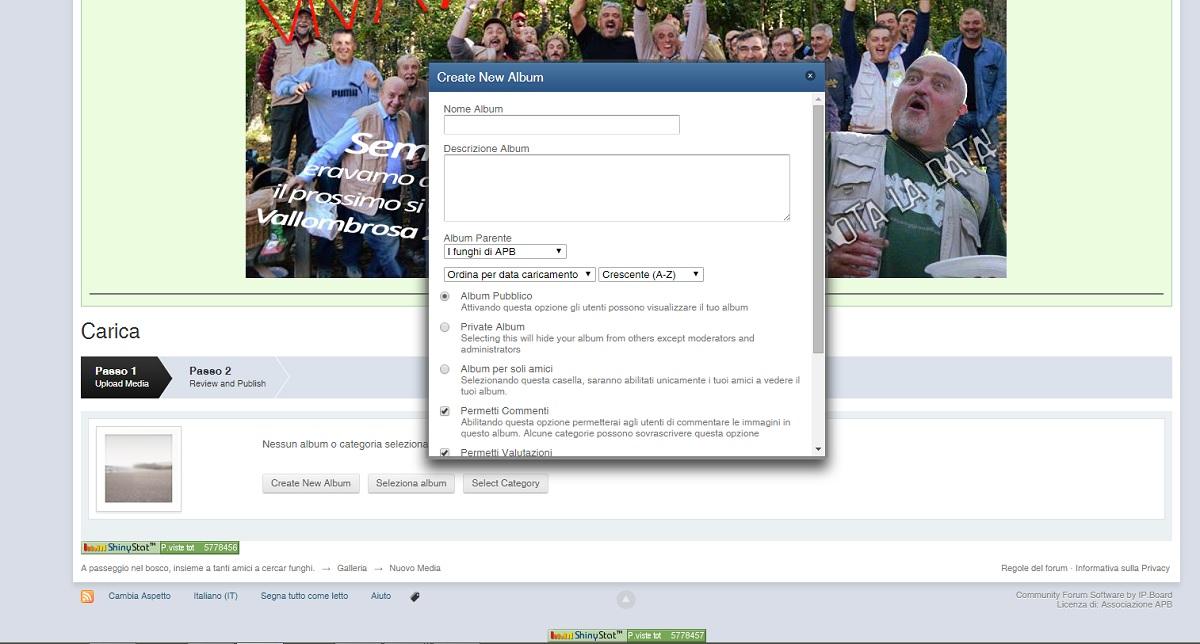This screenshot has width=1200, height=644.
Task: Click the ShinyStat badge below the upload panel
Action: [160, 548]
